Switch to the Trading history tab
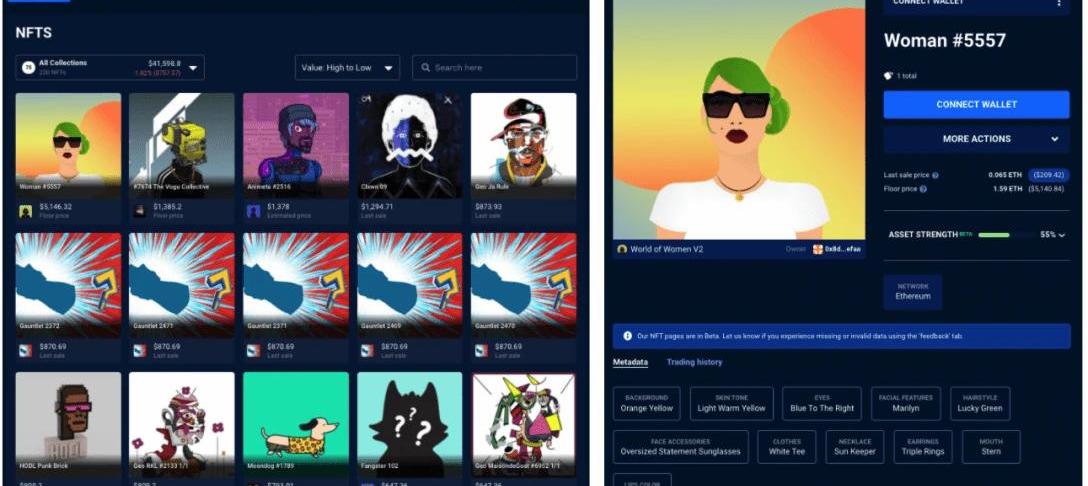The height and width of the screenshot is (486, 1088). 694,362
